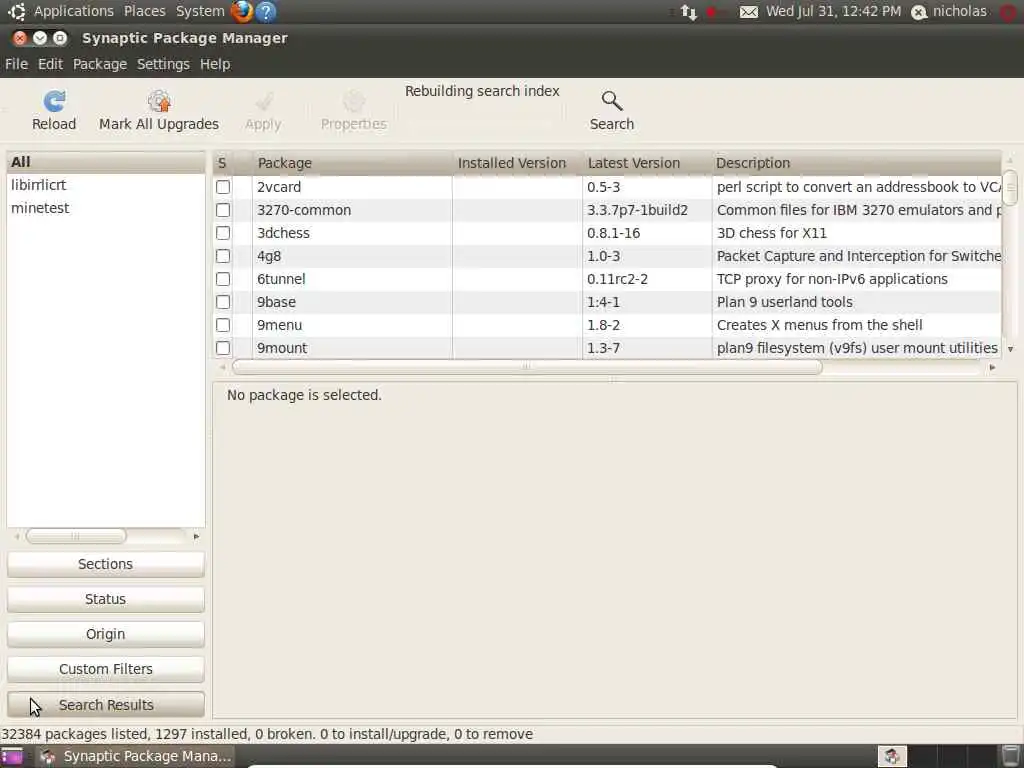1024x768 pixels.
Task: Open the Applications menu
Action: click(x=74, y=11)
